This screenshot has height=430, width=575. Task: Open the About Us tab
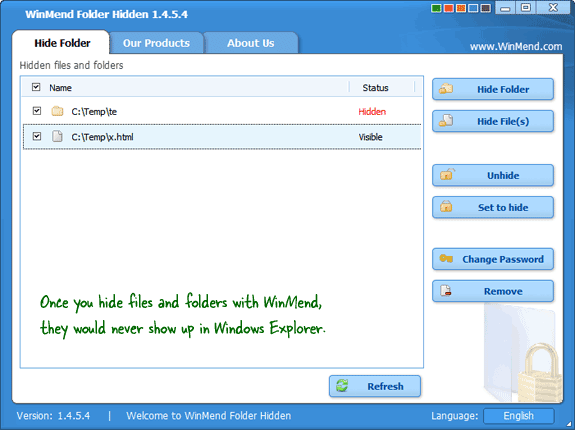pos(251,43)
